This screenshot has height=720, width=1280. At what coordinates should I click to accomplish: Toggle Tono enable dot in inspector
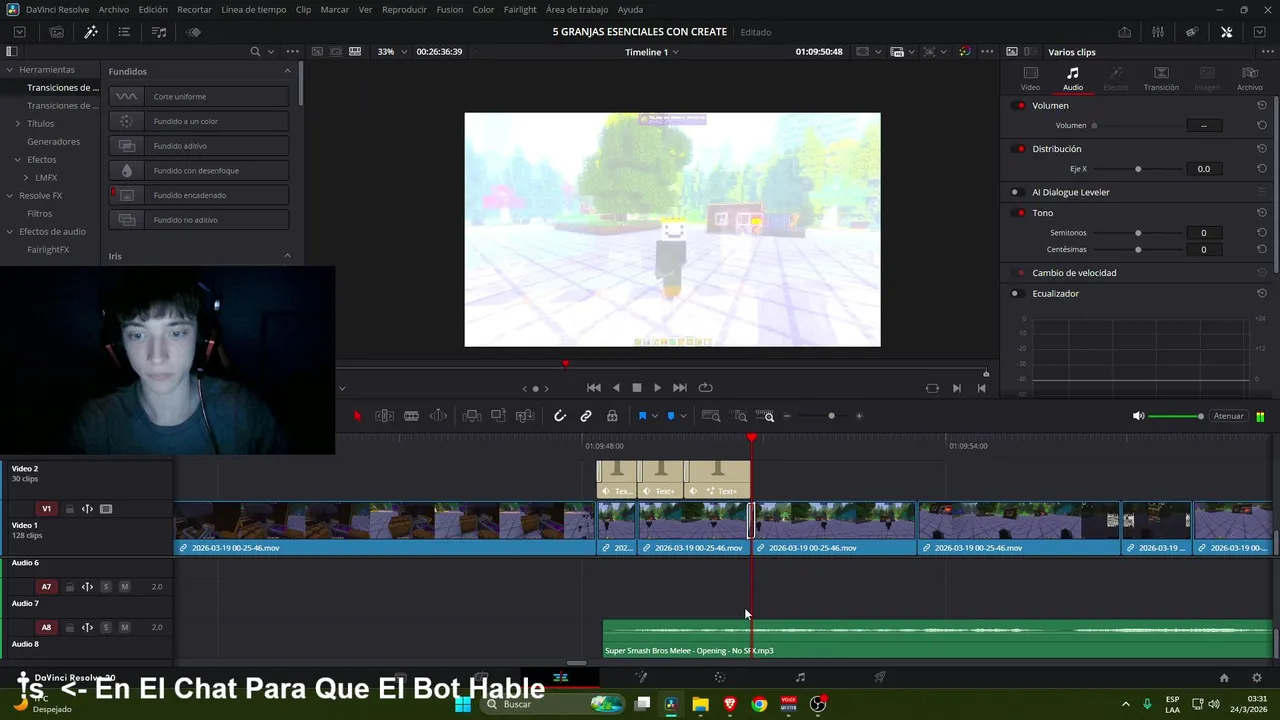(1020, 213)
